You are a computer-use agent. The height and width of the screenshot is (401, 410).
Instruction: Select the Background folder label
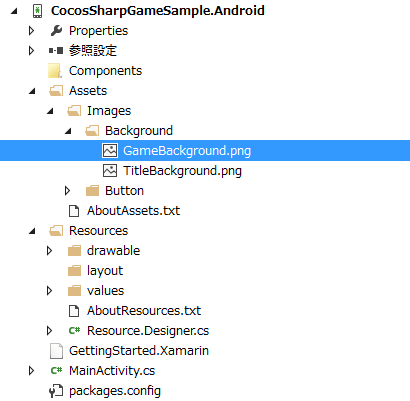point(139,131)
